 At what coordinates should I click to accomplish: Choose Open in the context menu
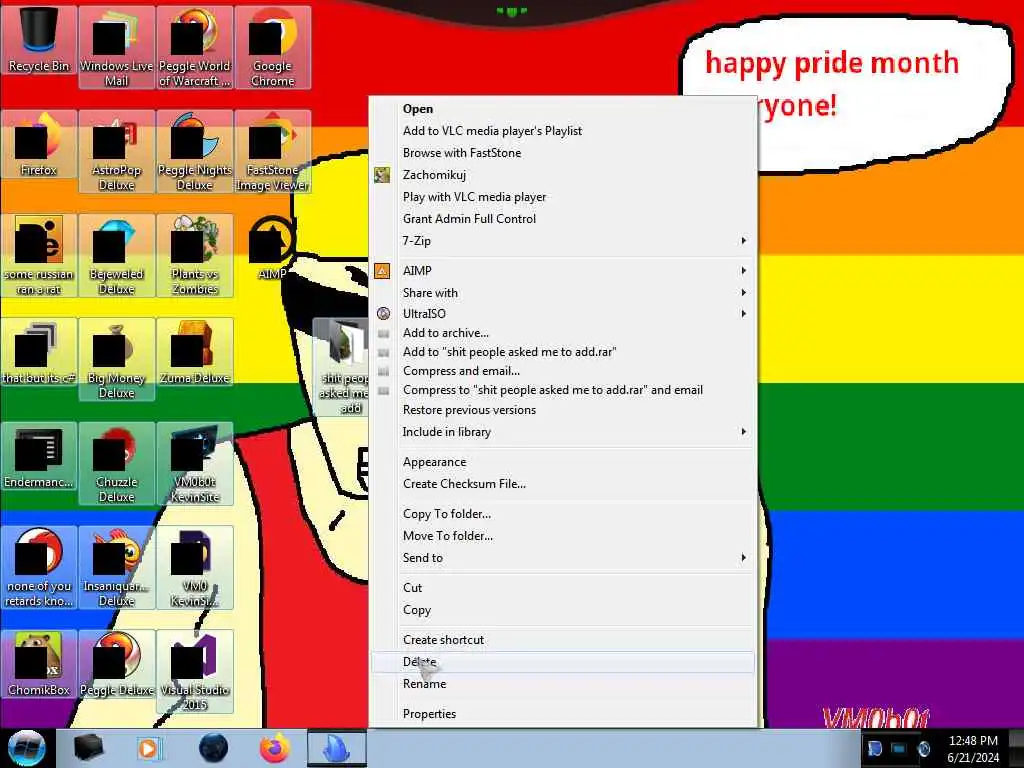(x=563, y=108)
